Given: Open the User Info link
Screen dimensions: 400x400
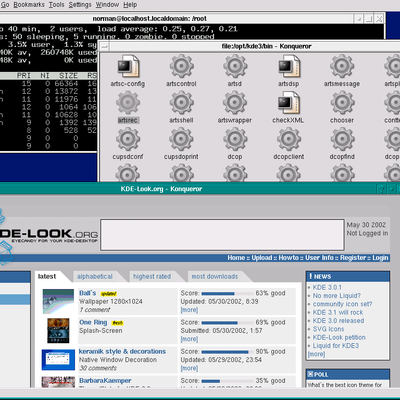Looking at the screenshot, I should [319, 258].
